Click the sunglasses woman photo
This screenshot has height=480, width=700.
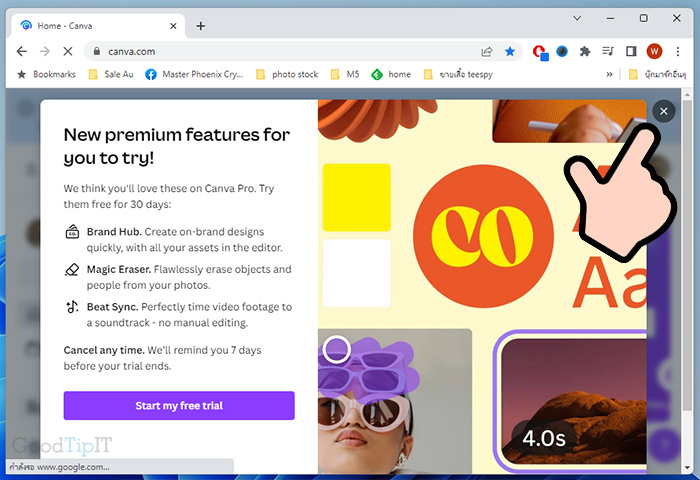pyautogui.click(x=395, y=401)
